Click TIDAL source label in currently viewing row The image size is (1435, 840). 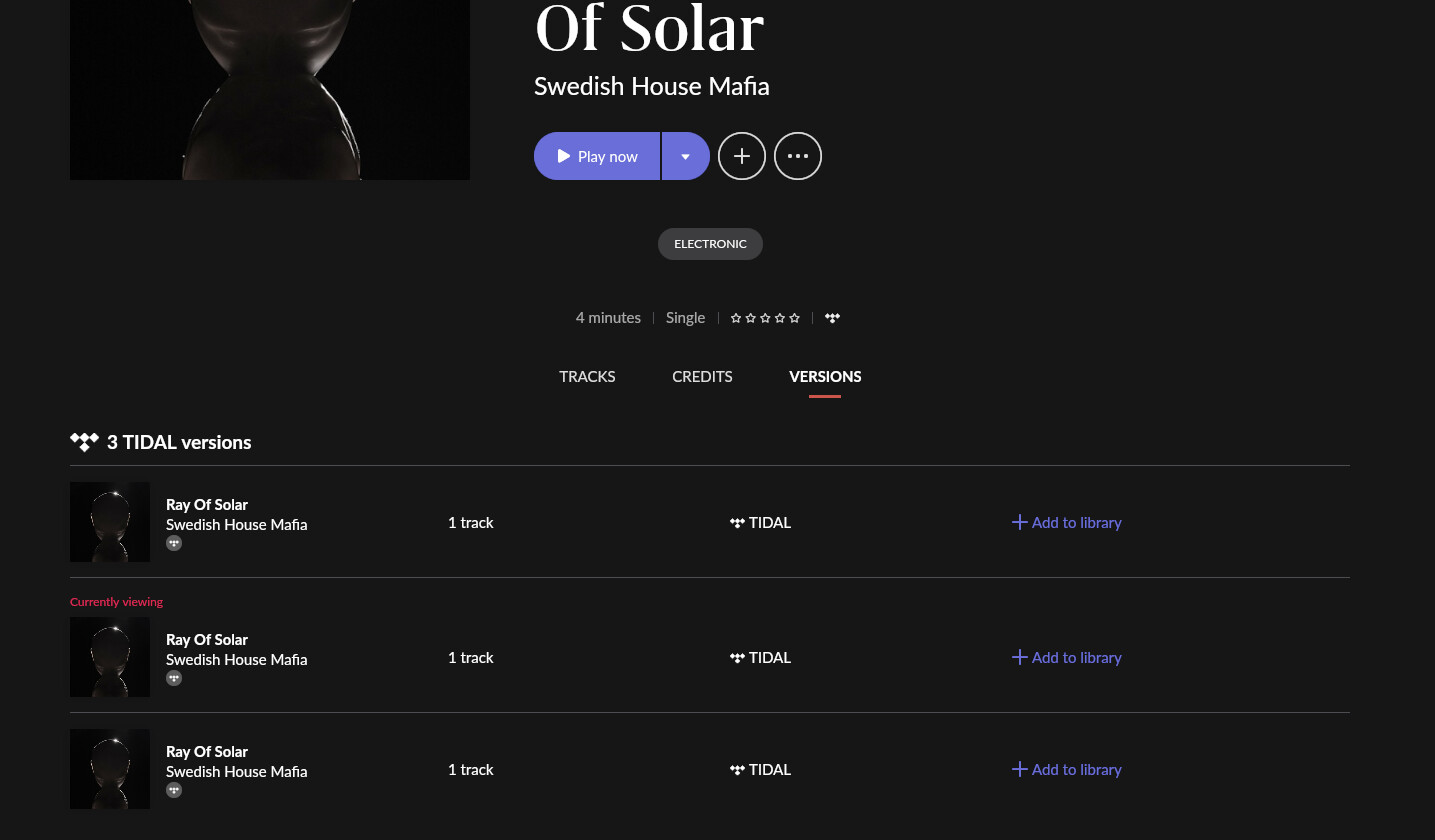(x=761, y=657)
